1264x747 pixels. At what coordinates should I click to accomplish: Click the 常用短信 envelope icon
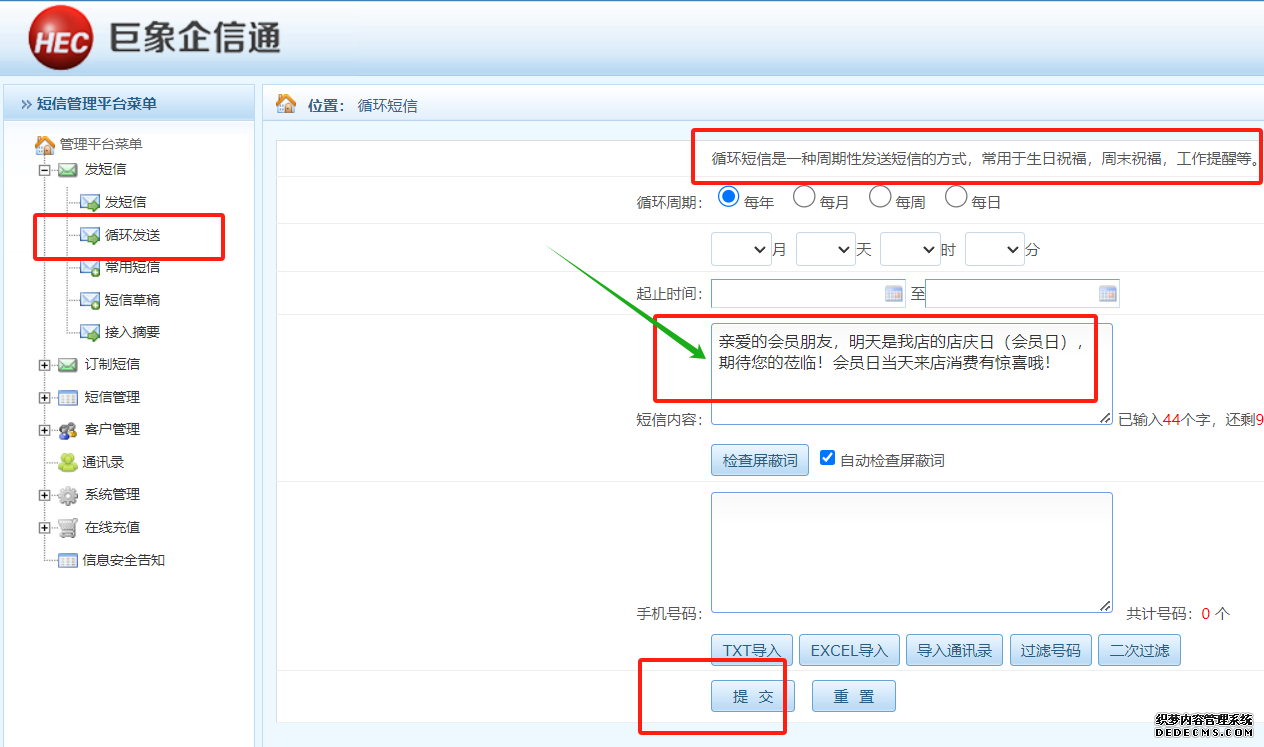pos(90,267)
